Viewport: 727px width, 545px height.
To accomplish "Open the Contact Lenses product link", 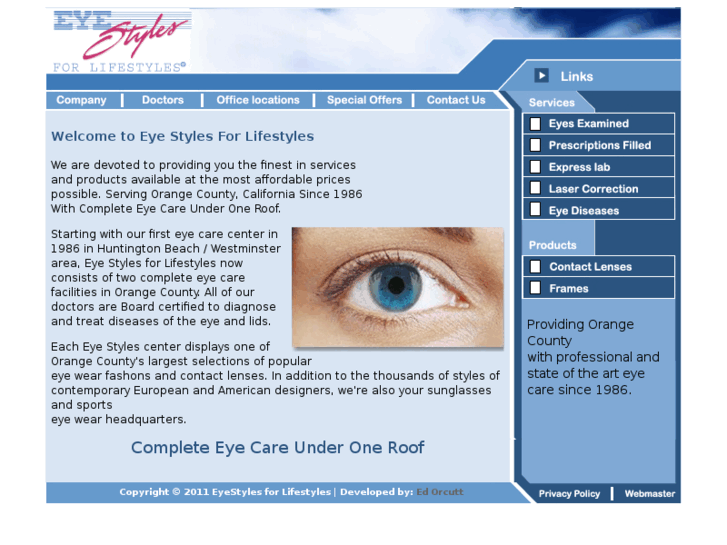I will [x=590, y=267].
